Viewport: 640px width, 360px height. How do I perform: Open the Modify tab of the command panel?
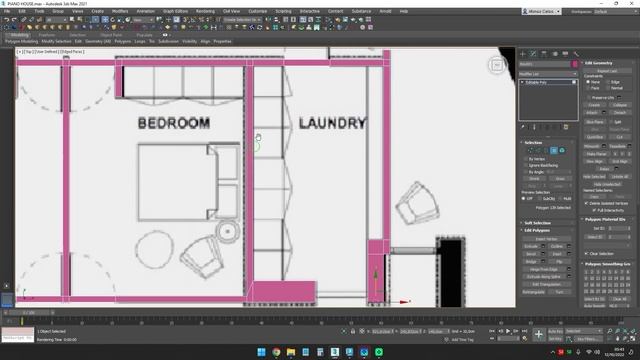coord(533,54)
